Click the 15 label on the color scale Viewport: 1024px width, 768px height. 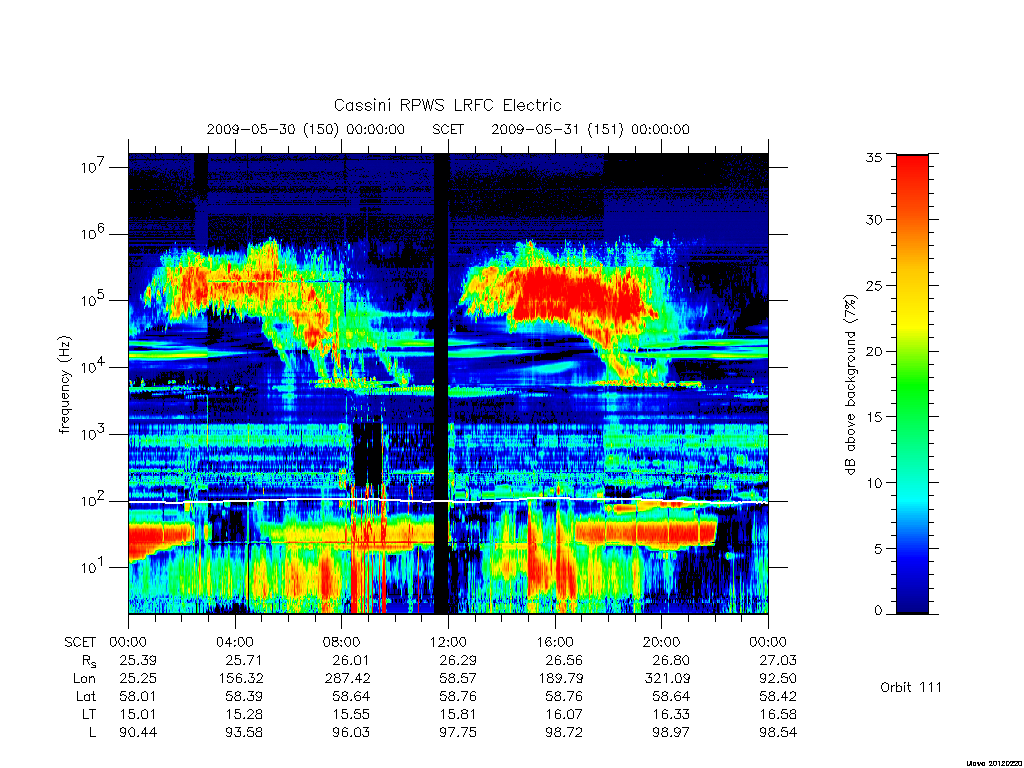pyautogui.click(x=874, y=417)
